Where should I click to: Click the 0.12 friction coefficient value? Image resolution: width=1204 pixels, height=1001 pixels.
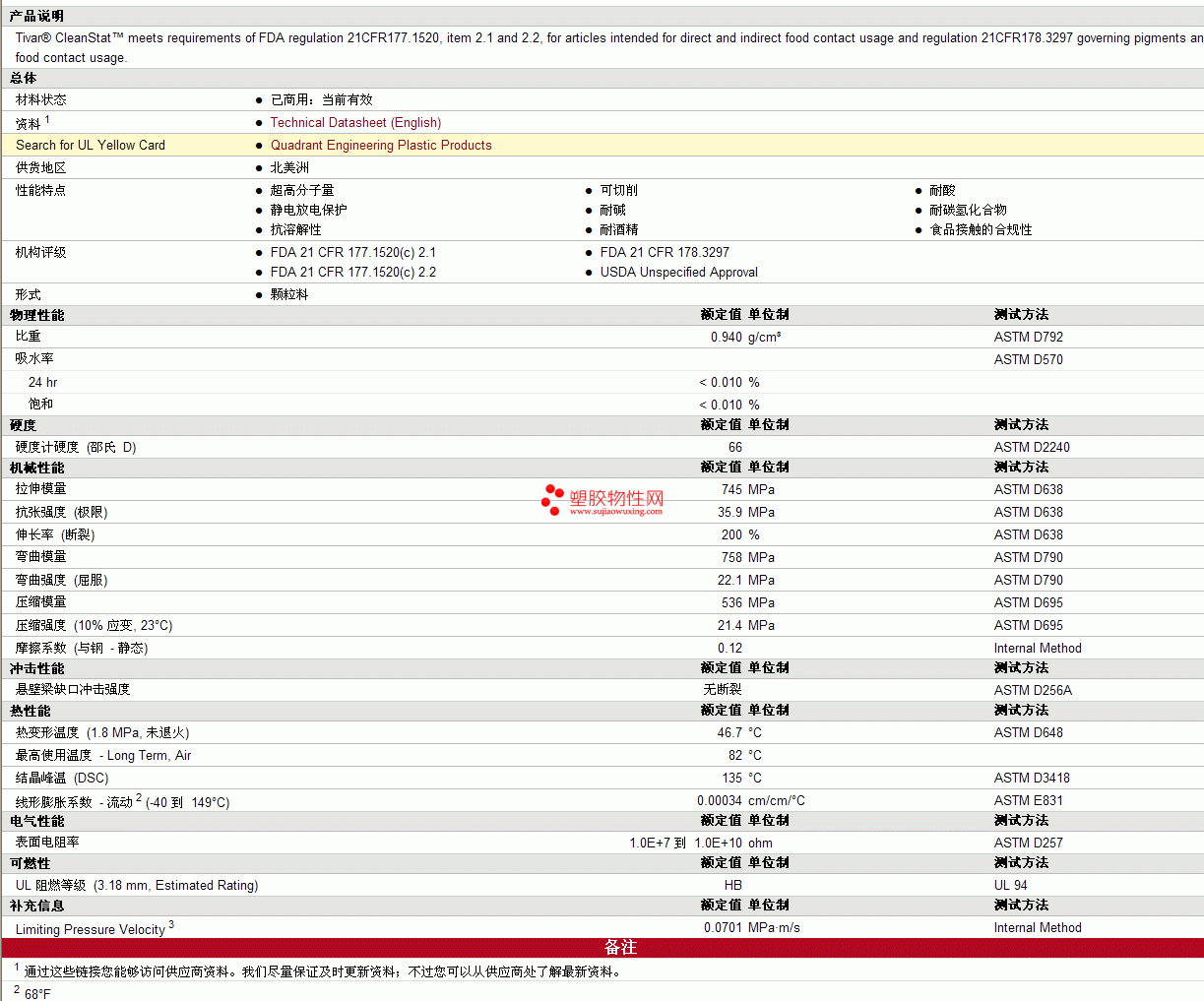point(730,648)
